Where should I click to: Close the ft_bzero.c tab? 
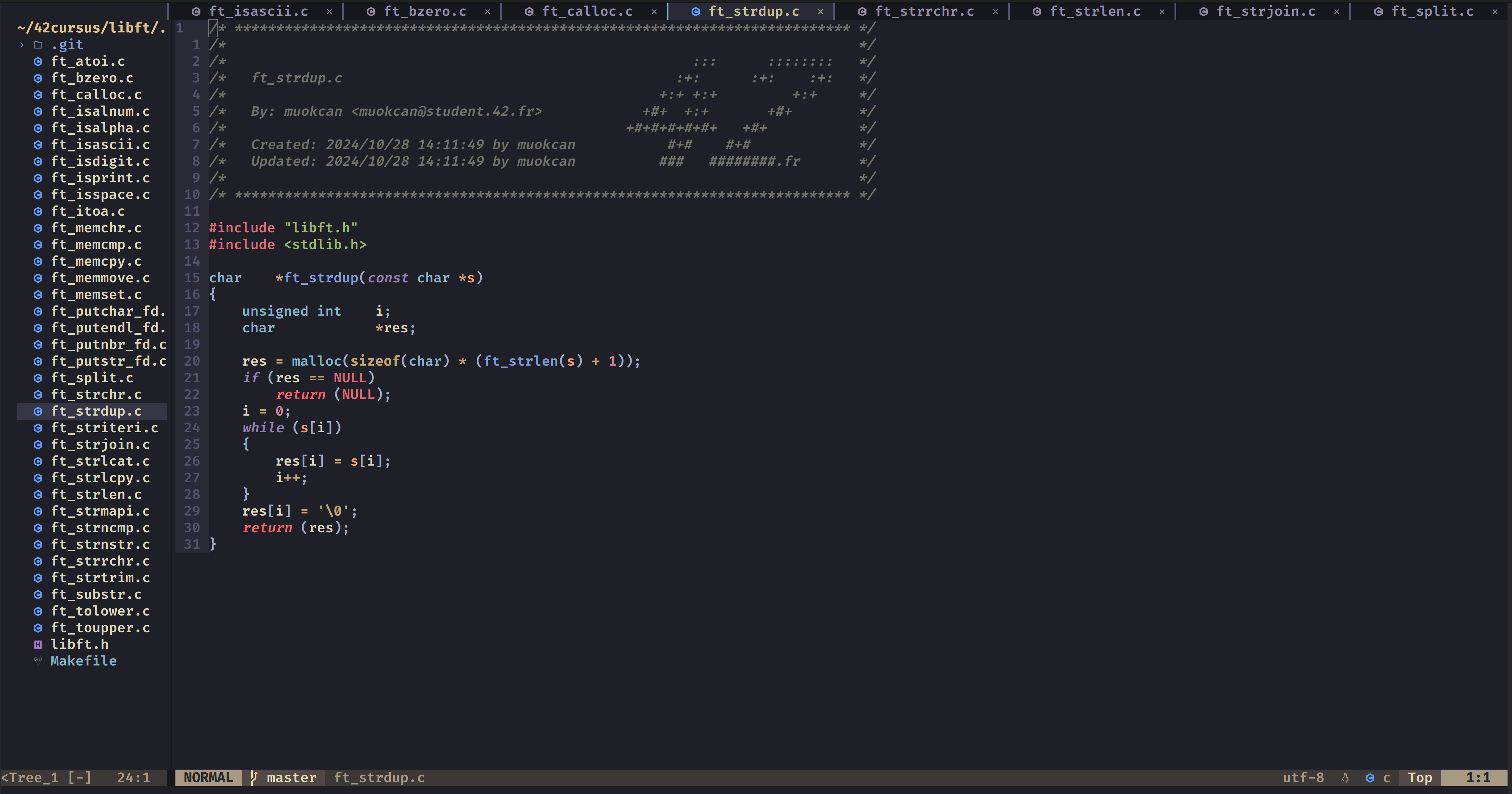click(x=487, y=12)
